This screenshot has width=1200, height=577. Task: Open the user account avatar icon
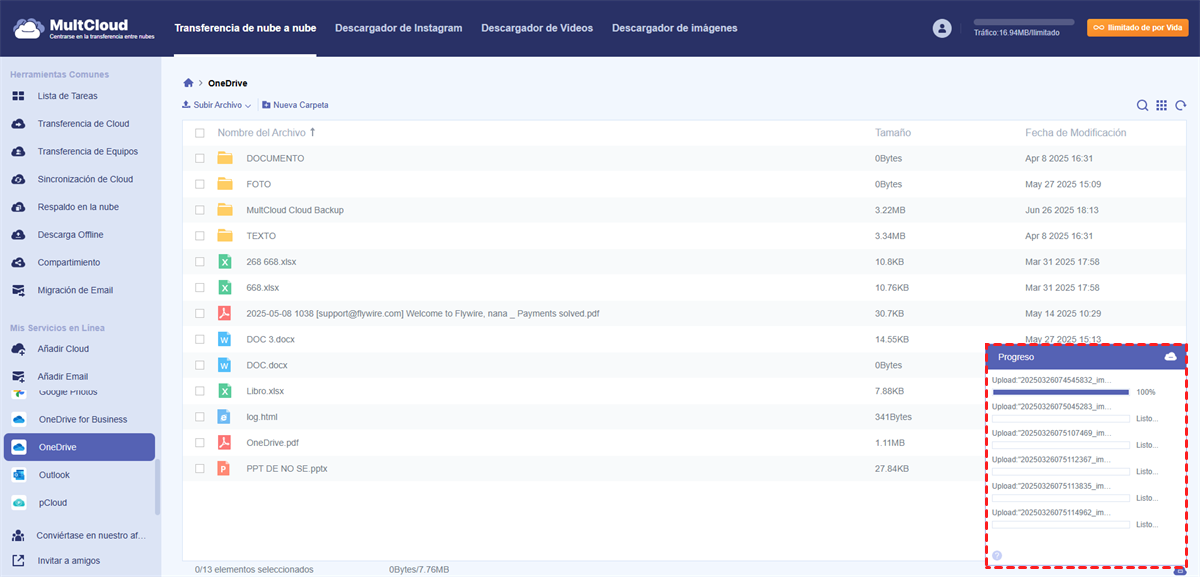(942, 29)
